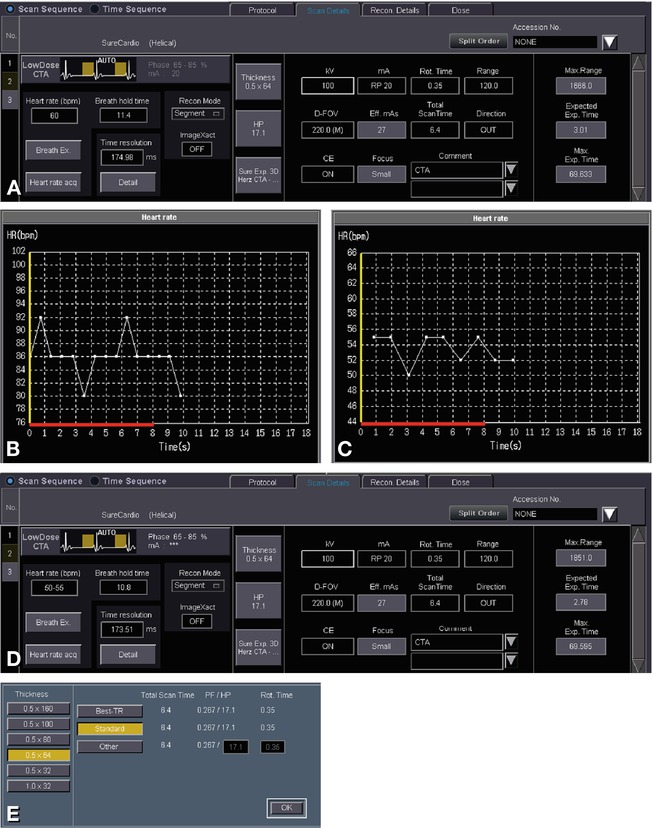Screen dimensions: 652x828
Task: Click the time resolution field showing 174.98
Action: click(x=122, y=156)
